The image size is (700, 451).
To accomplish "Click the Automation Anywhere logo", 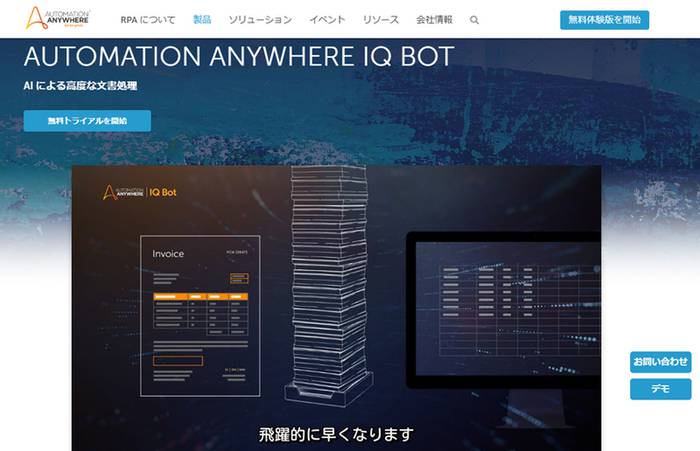I will tap(58, 18).
